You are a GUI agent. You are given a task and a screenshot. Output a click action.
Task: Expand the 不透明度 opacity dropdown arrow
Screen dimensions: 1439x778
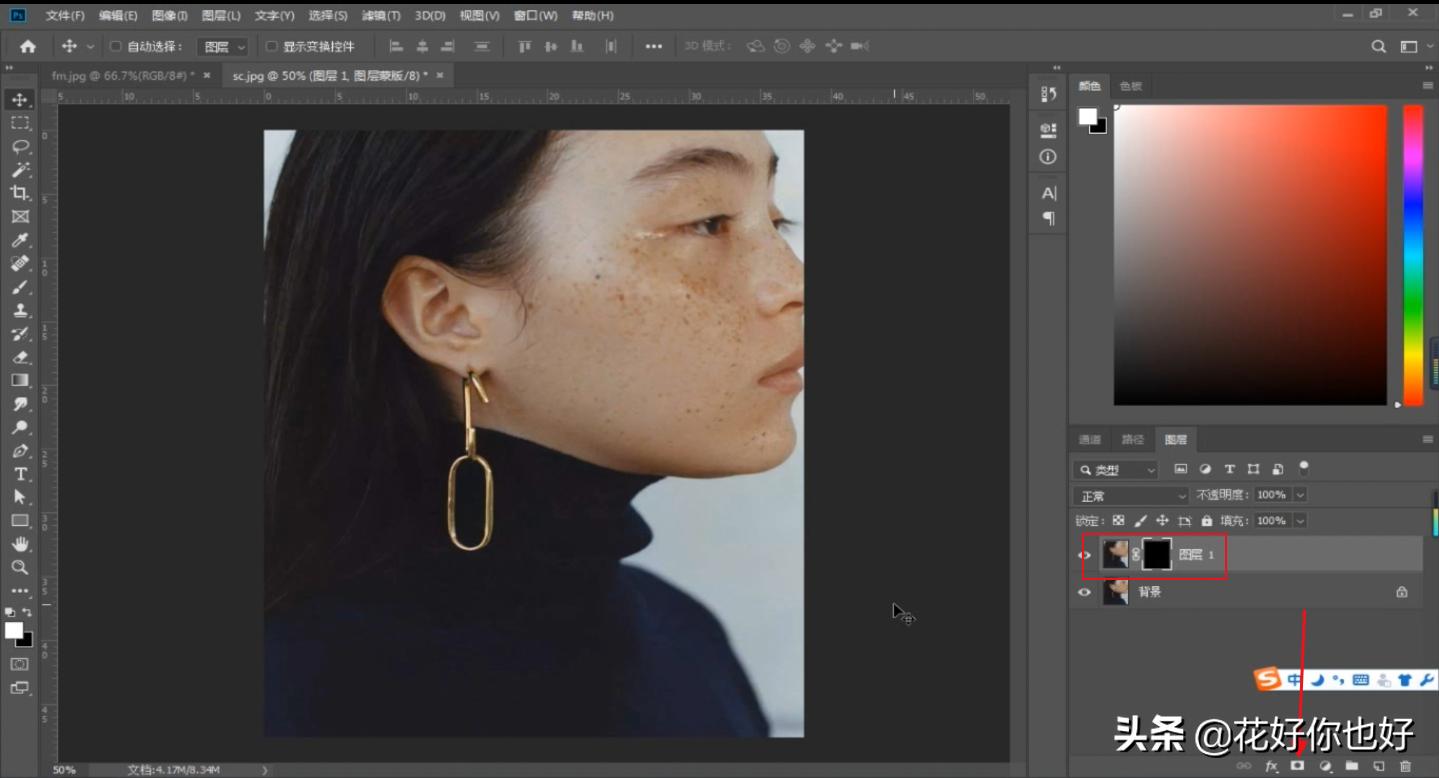point(1300,495)
